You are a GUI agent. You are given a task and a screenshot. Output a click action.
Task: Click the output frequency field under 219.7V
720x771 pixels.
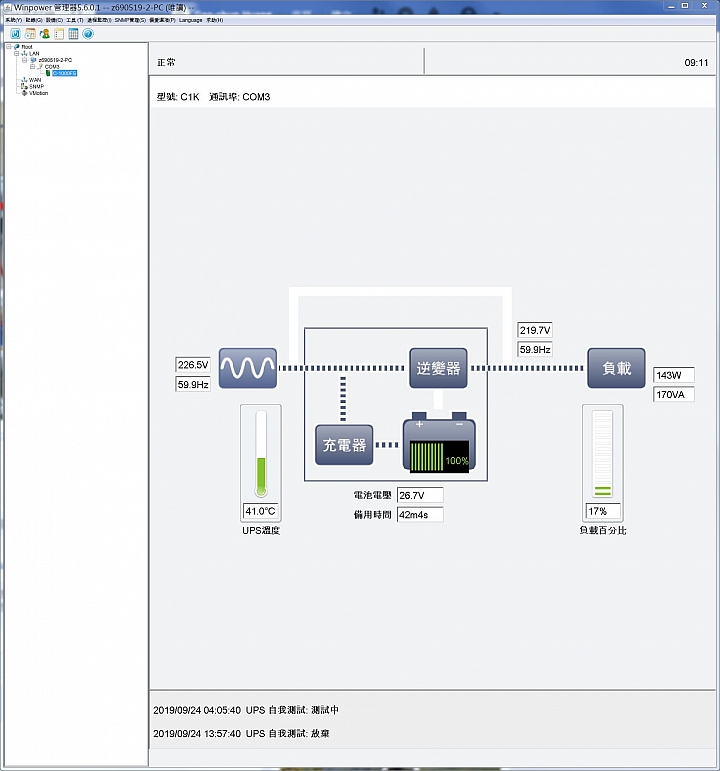535,350
